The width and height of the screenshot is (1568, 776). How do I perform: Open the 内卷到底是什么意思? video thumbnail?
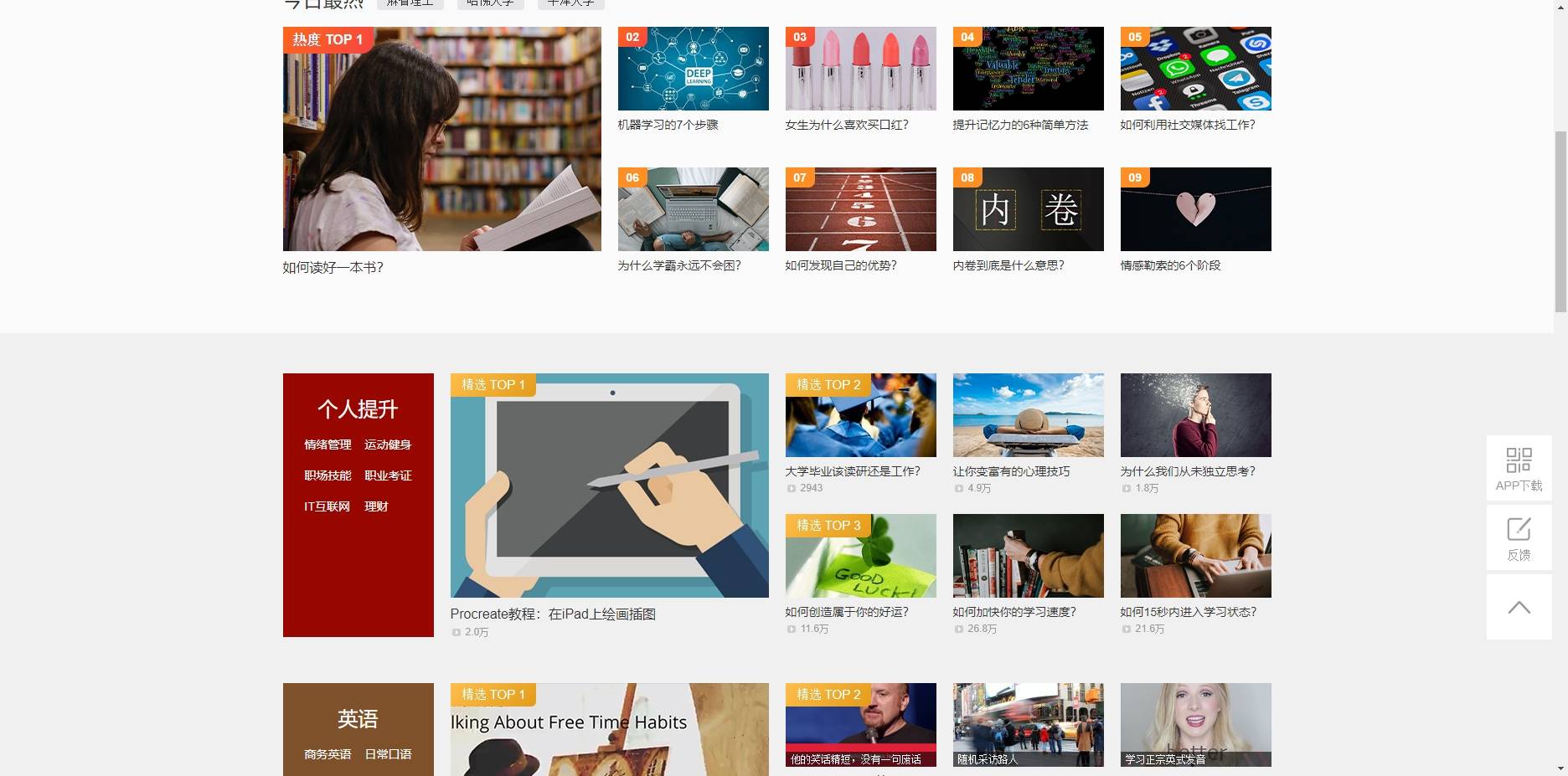(x=1029, y=209)
